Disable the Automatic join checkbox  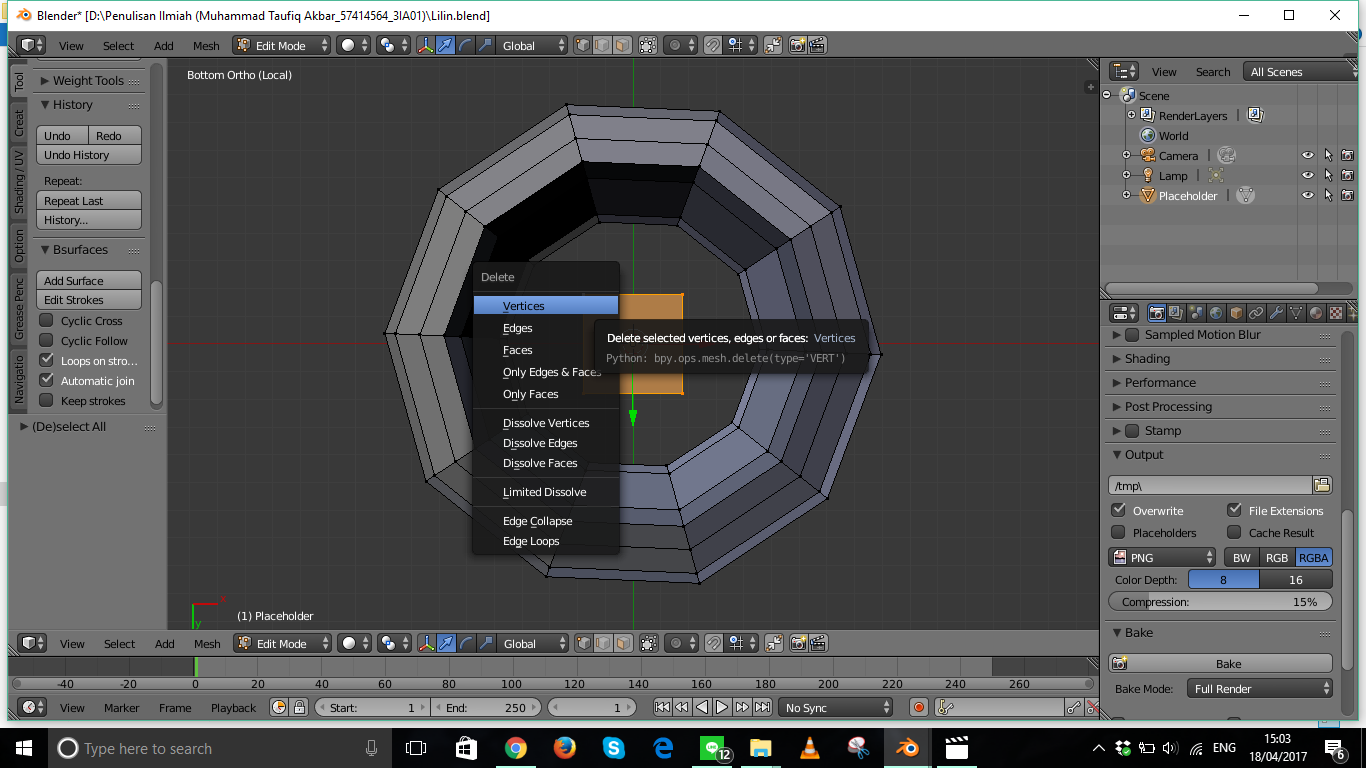46,380
